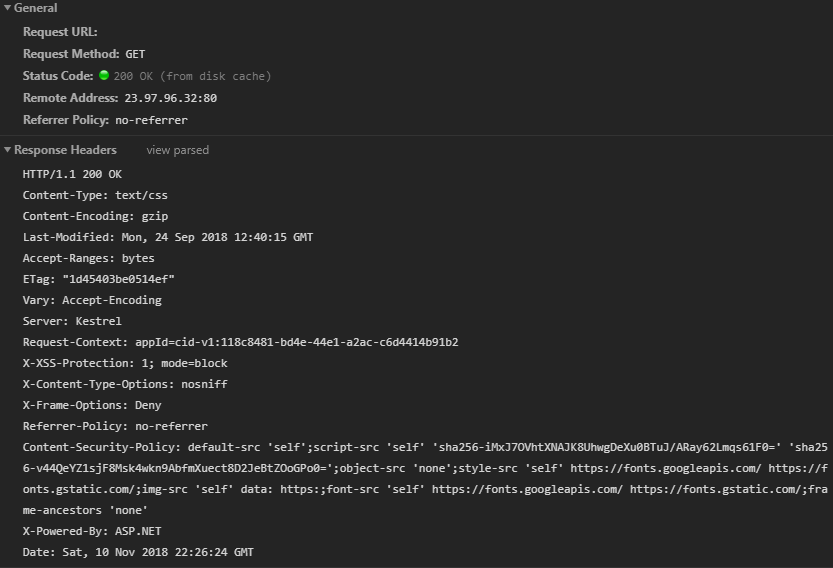This screenshot has width=833, height=568.
Task: Click the view parsed link
Action: (x=177, y=150)
